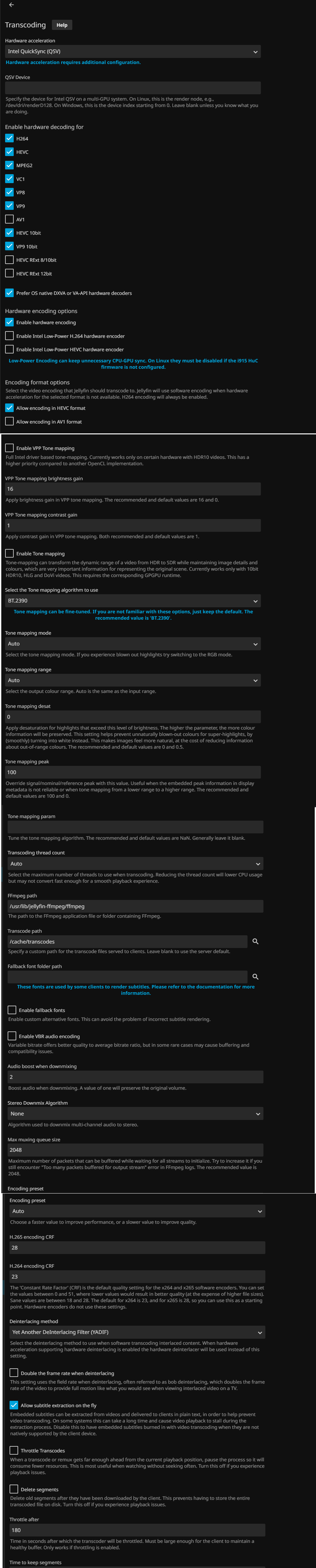The image size is (316, 1568).
Task: Check Allow encoding in AV1 format
Action: [x=9, y=421]
